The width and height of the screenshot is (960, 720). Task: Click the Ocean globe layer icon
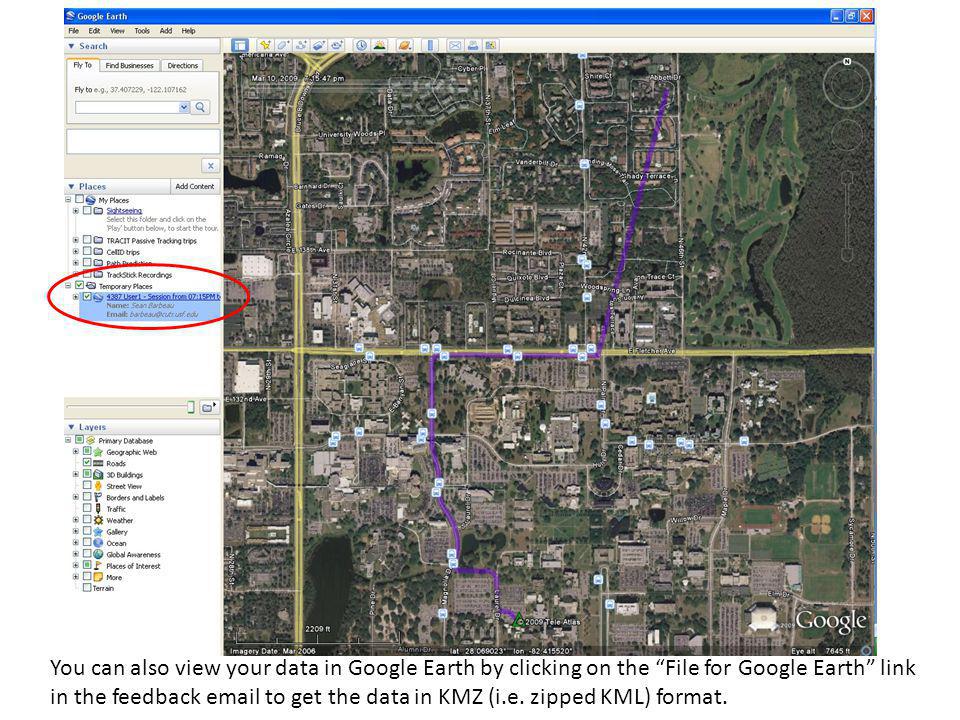[98, 543]
